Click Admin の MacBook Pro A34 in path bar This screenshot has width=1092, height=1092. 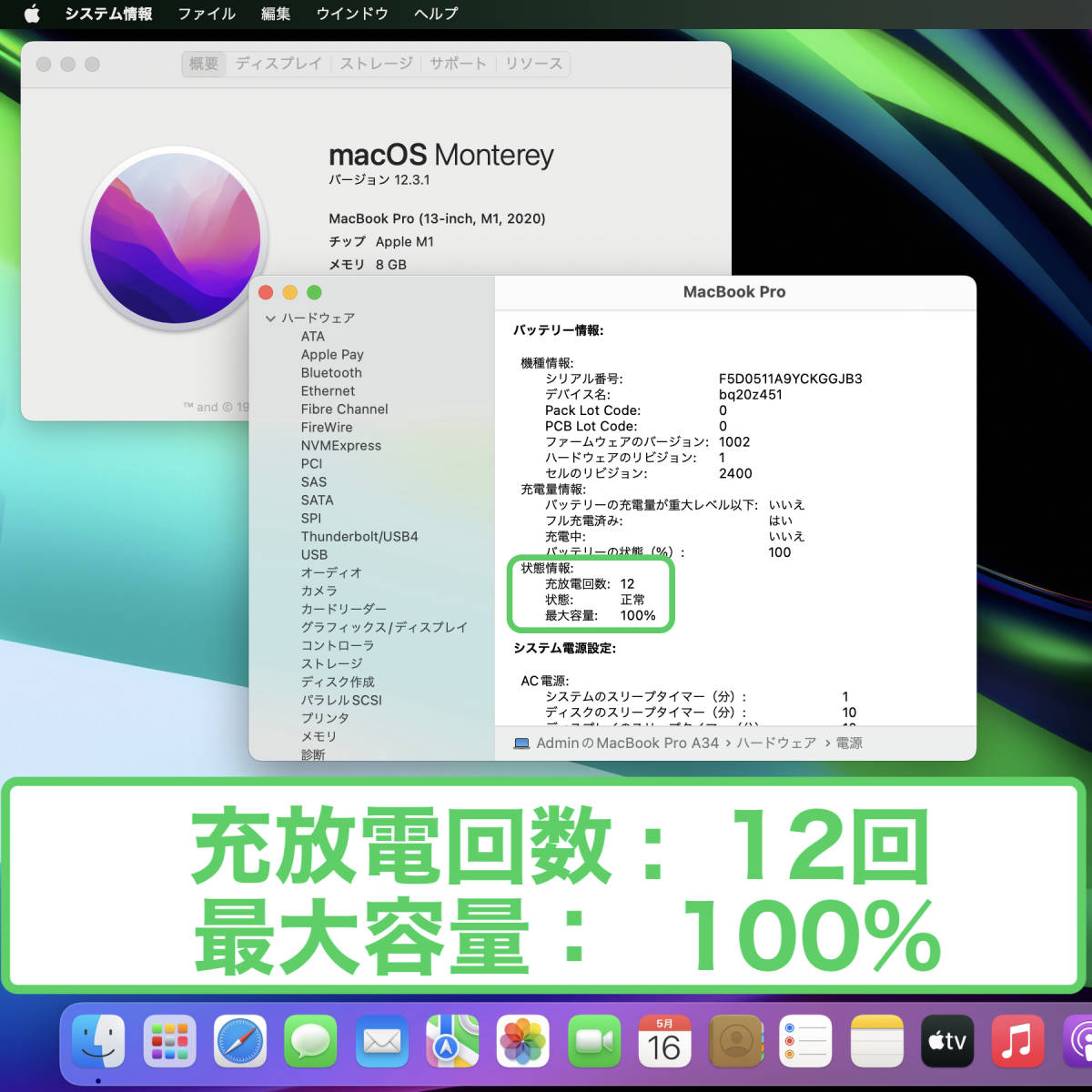628,743
